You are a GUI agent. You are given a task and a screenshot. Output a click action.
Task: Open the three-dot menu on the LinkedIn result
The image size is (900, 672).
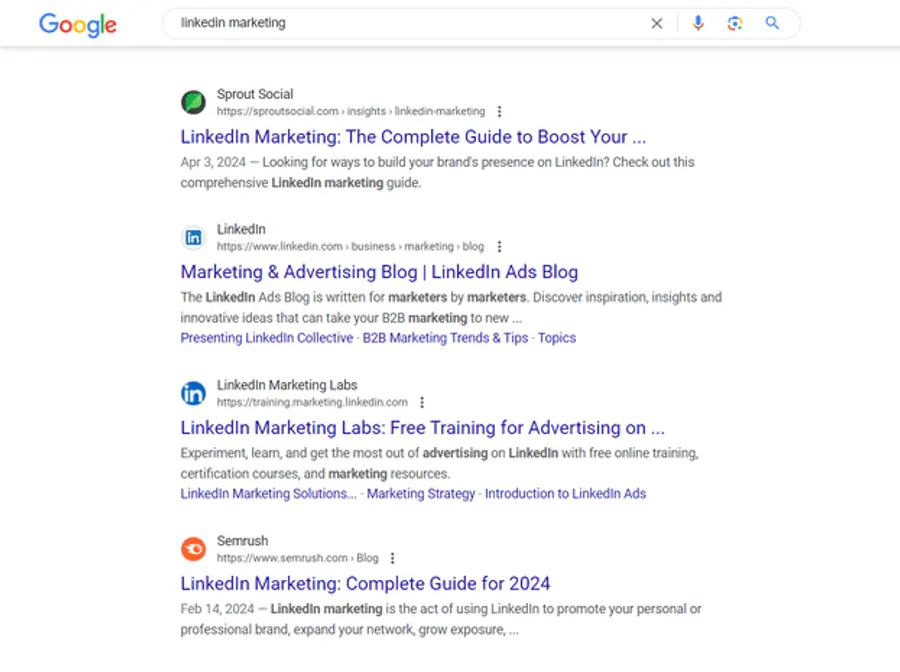point(499,246)
